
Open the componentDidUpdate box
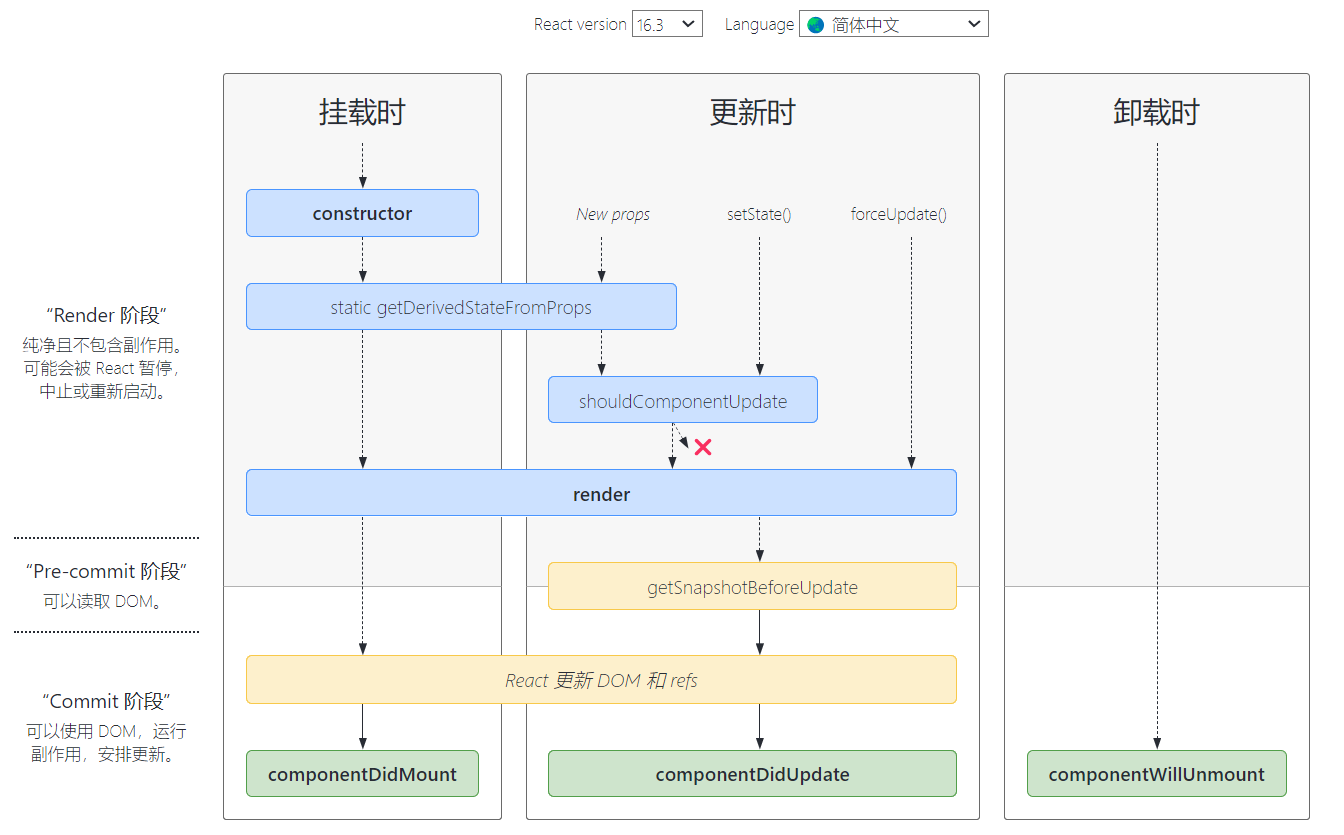click(x=752, y=774)
